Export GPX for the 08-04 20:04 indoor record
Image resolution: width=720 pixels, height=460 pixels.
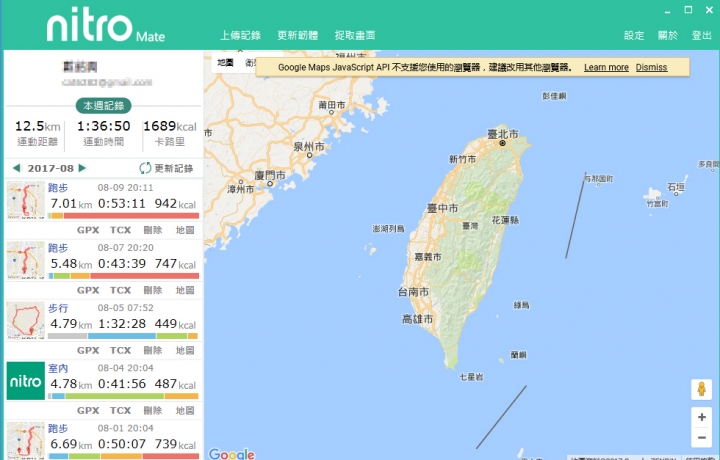tap(88, 410)
